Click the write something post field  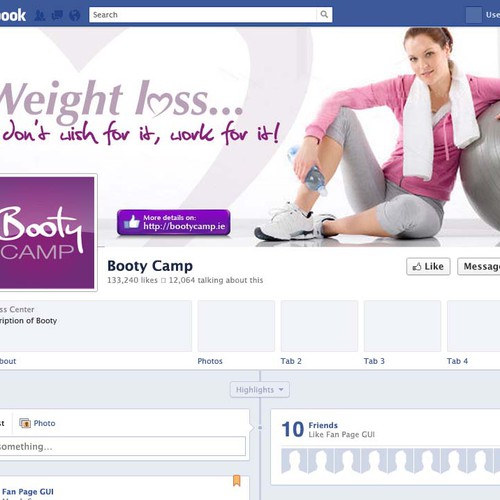point(123,446)
